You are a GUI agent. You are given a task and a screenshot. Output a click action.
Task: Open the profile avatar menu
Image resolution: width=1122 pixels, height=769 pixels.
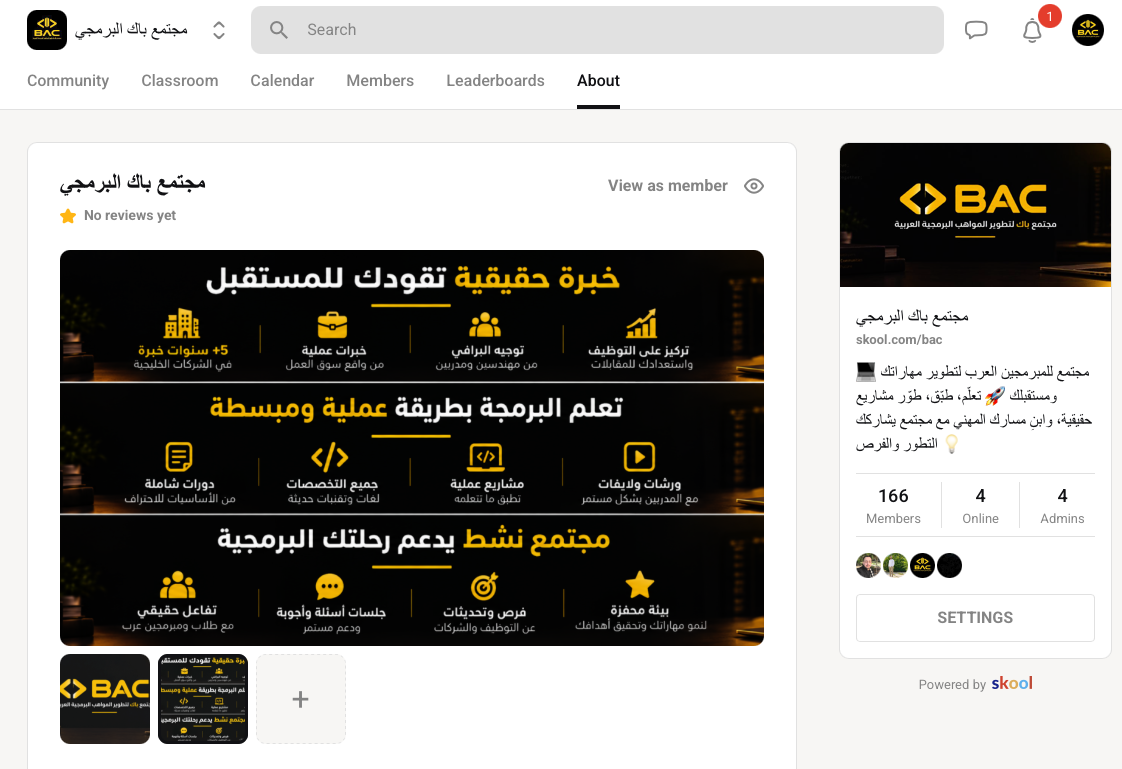[x=1088, y=30]
